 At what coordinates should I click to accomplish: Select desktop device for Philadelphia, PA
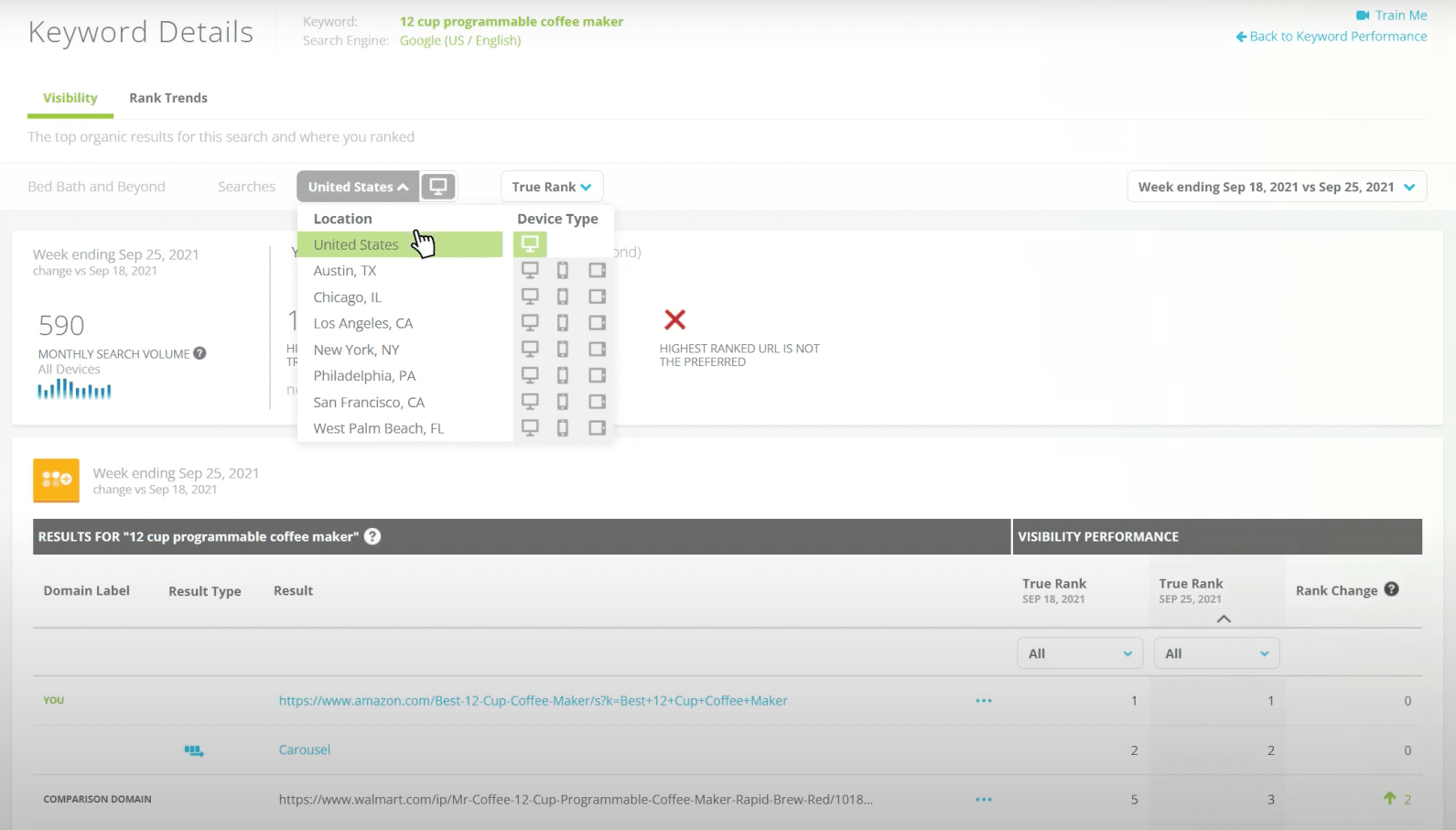point(530,375)
